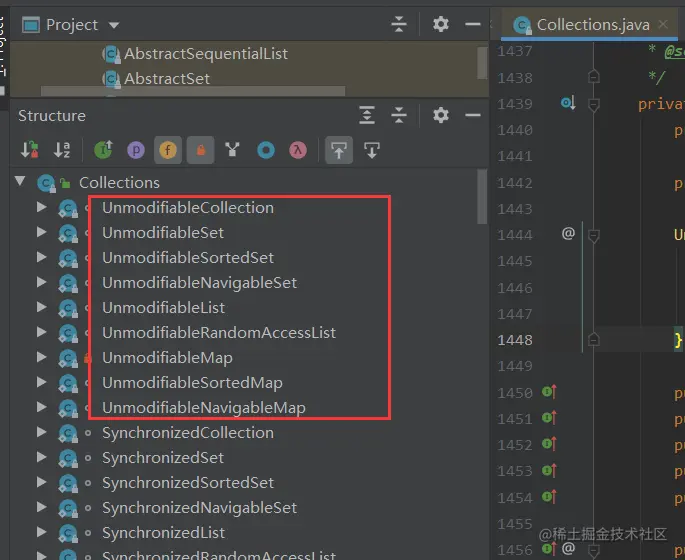Fold the code block at line 1439
This screenshot has width=685, height=560.
pos(593,104)
